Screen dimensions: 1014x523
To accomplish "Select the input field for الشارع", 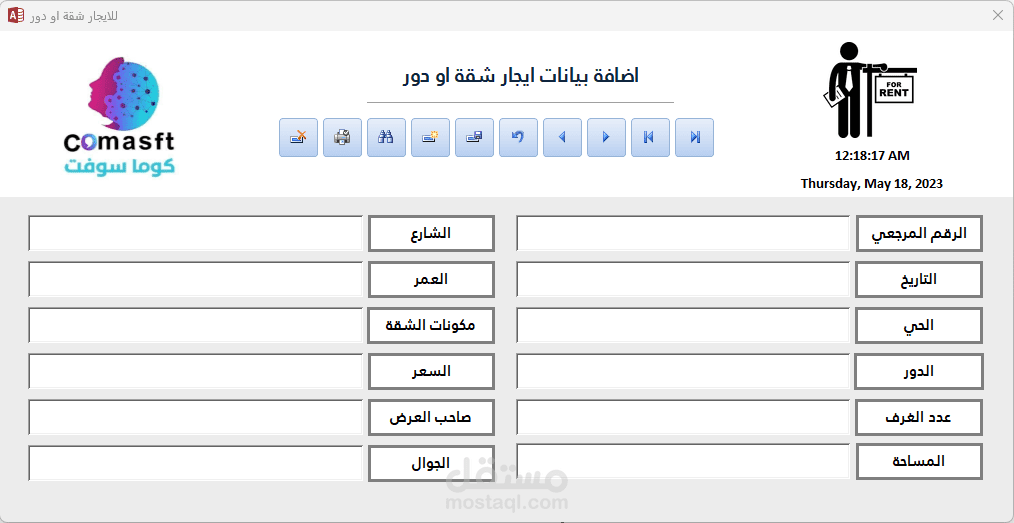I will click(195, 233).
